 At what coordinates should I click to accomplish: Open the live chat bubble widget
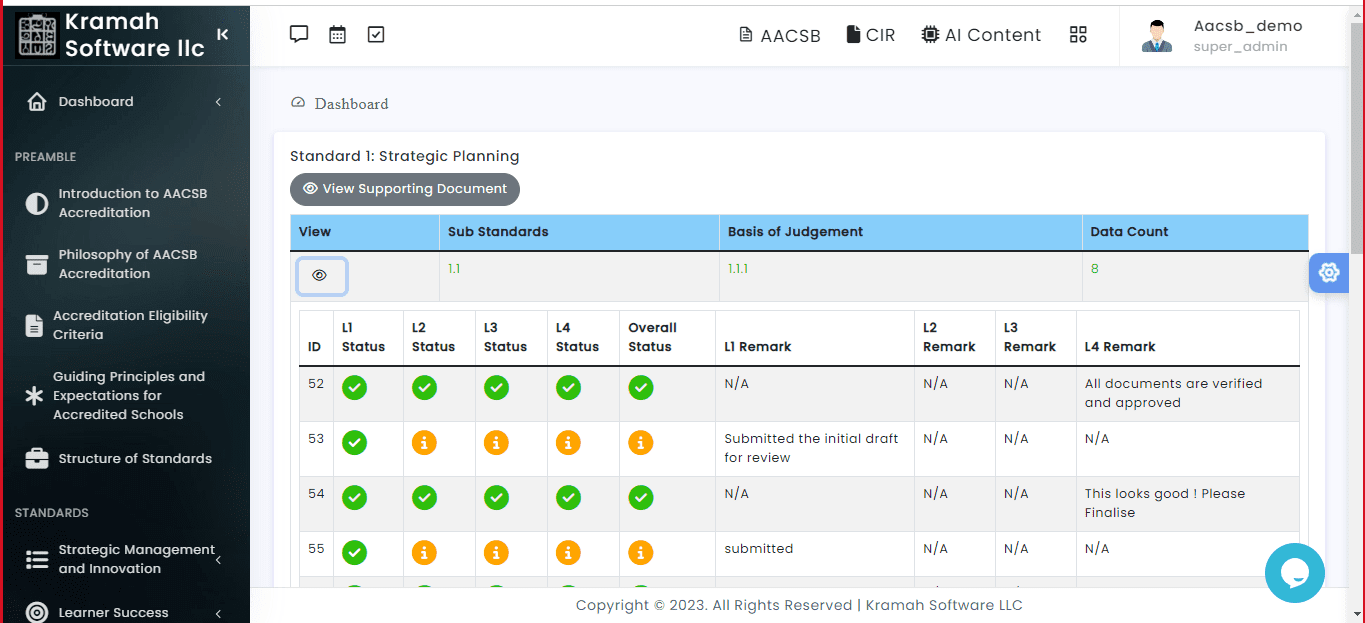1294,573
